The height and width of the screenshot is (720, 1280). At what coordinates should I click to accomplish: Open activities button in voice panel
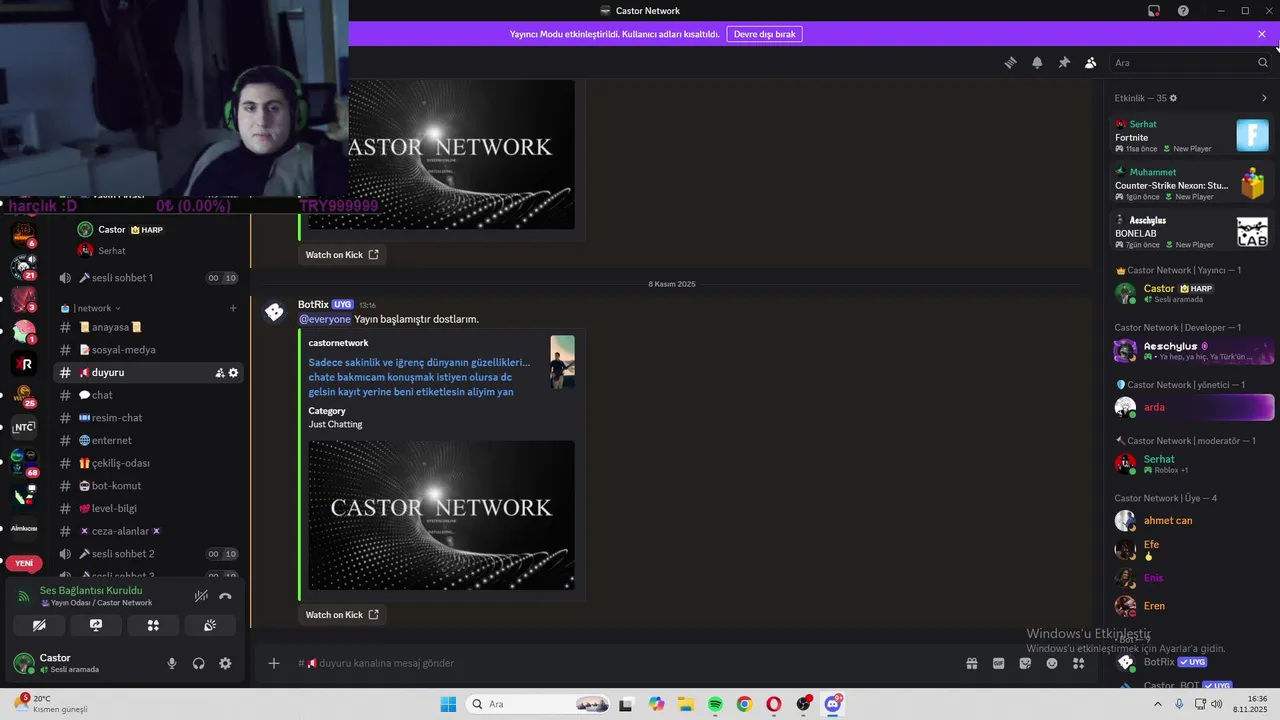pos(153,625)
